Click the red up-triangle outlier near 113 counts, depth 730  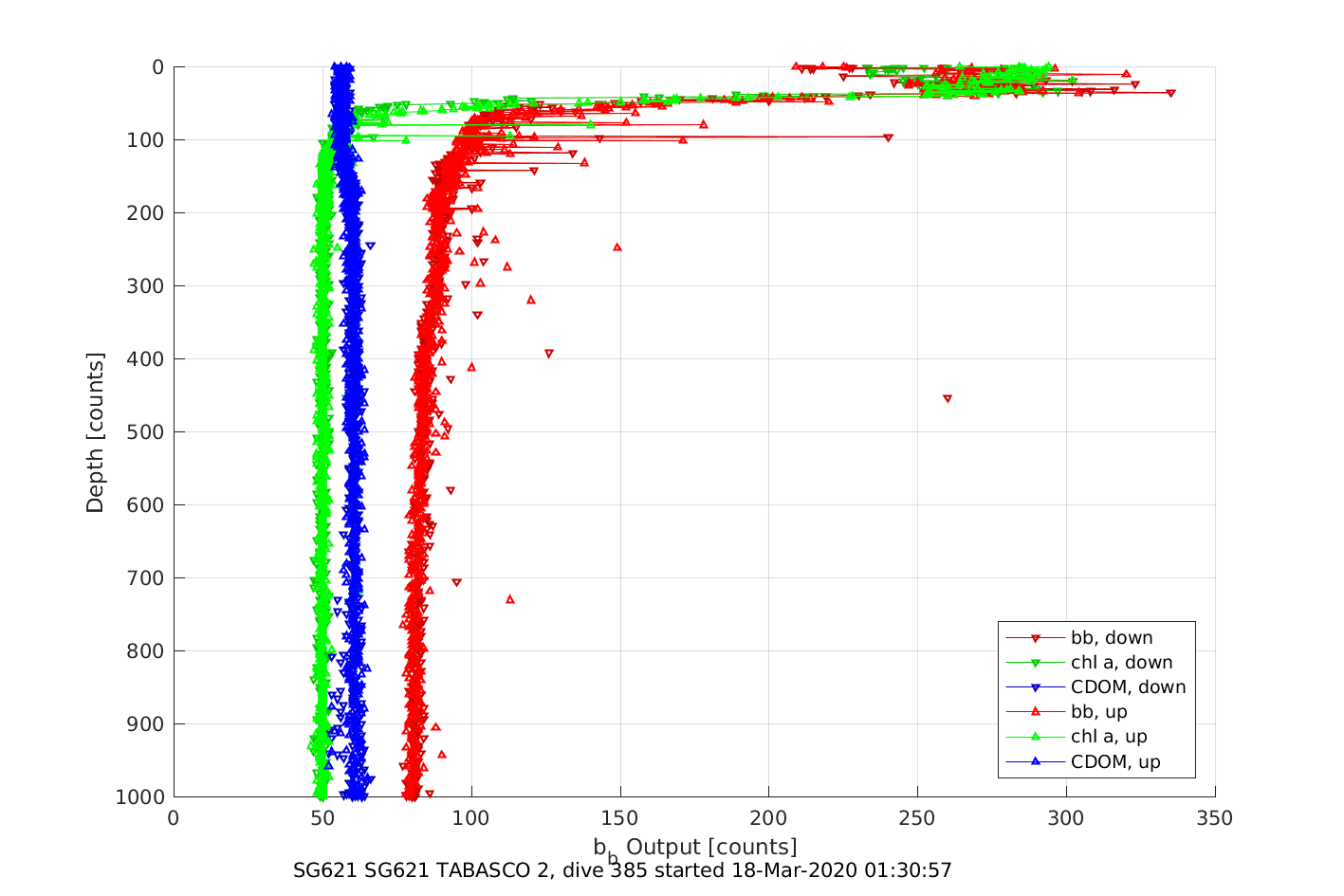(x=510, y=599)
